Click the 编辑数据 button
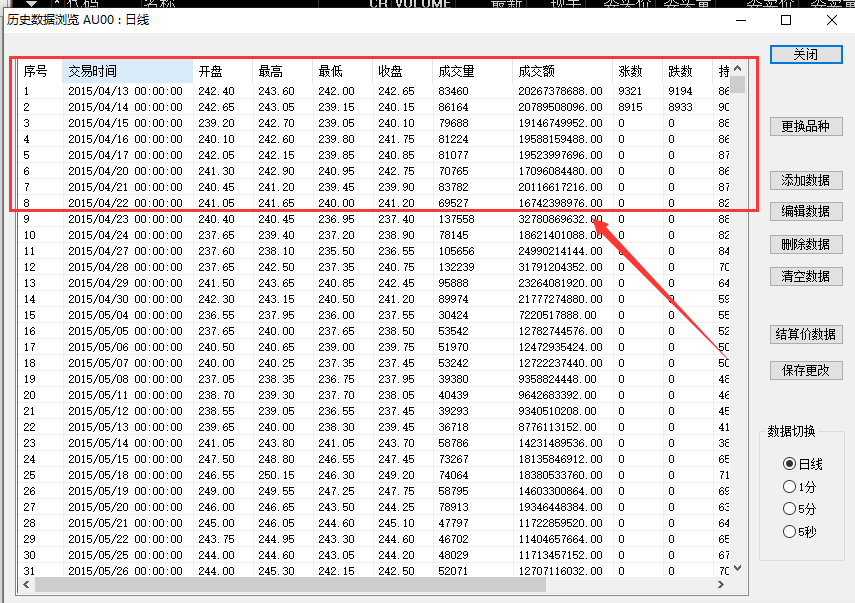The width and height of the screenshot is (855, 603). coord(806,212)
